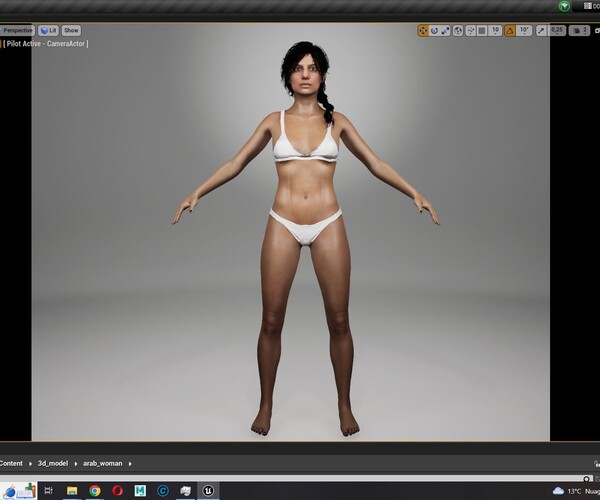The width and height of the screenshot is (600, 500).
Task: Click the female character model in viewport
Action: pyautogui.click(x=305, y=237)
